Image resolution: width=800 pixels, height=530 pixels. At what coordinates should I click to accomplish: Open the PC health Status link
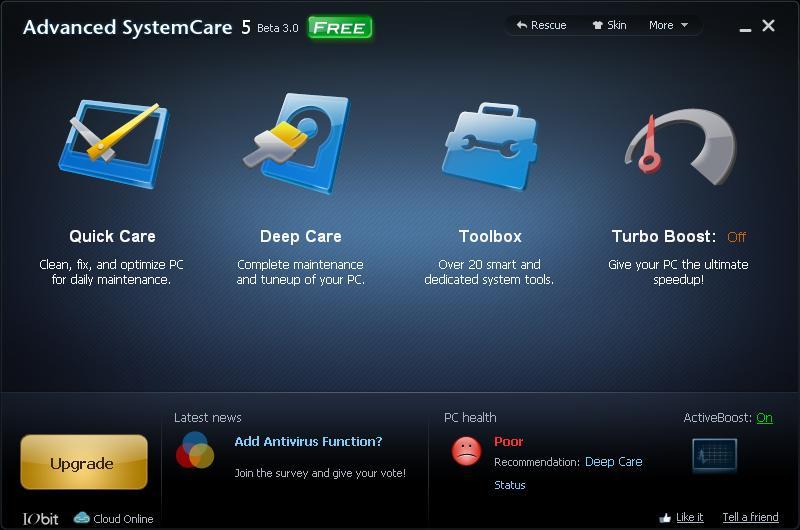click(510, 485)
